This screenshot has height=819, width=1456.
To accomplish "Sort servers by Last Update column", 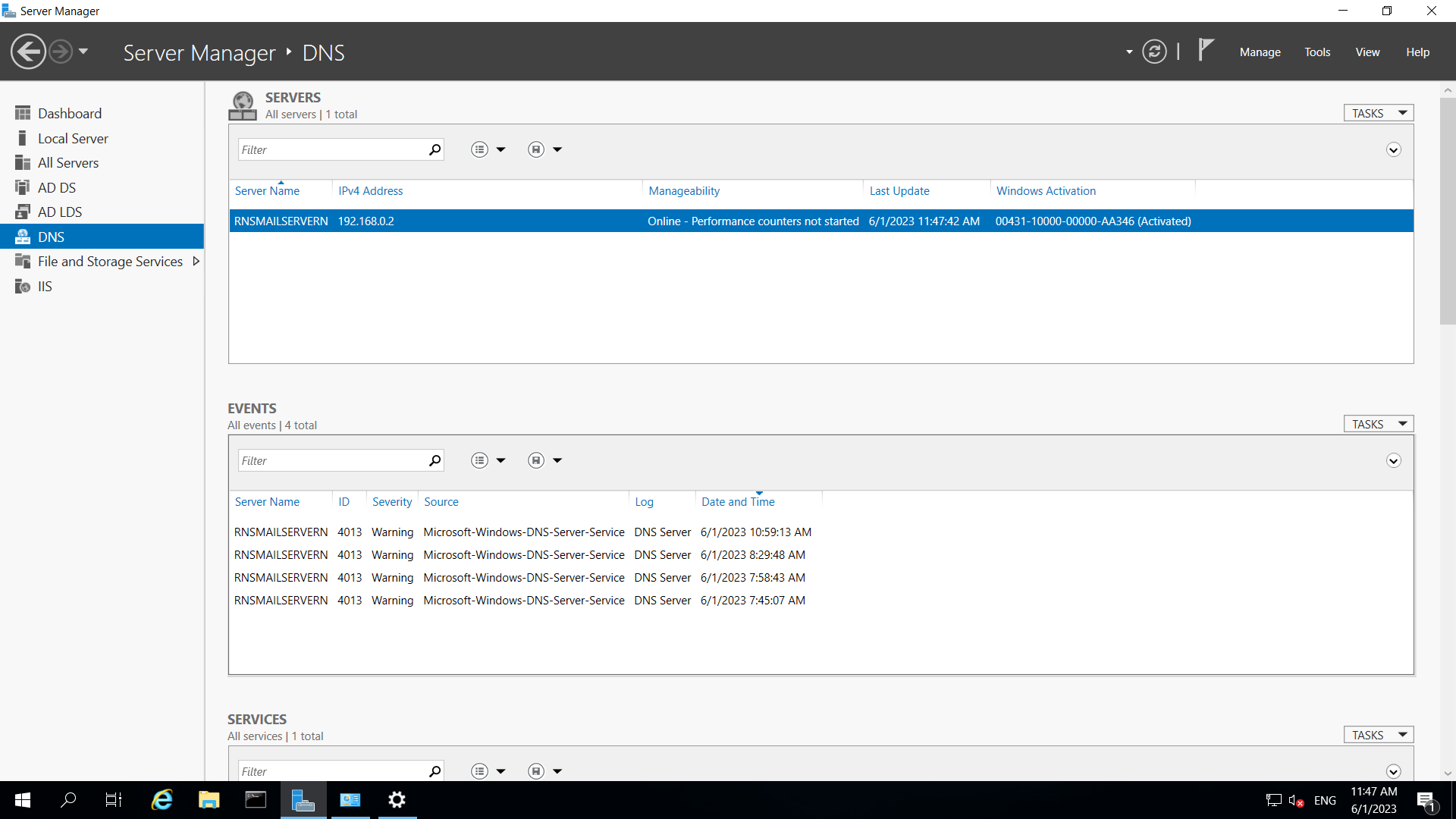I will [899, 191].
